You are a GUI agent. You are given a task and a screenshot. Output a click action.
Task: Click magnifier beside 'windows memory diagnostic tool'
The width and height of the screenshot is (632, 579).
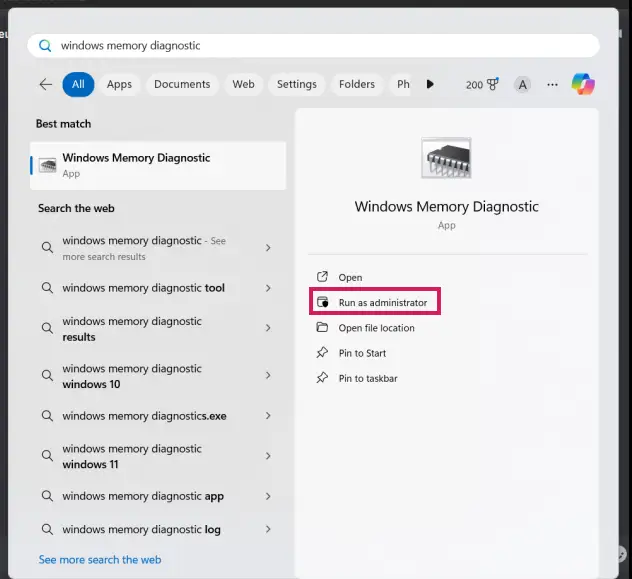[x=47, y=288]
